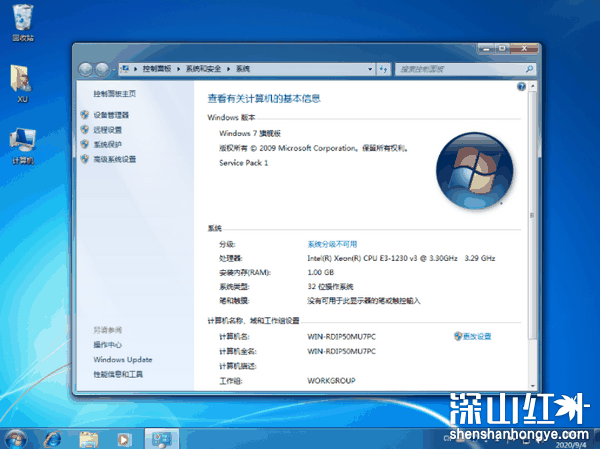
Task: Open 系统保护 link
Action: 108,144
